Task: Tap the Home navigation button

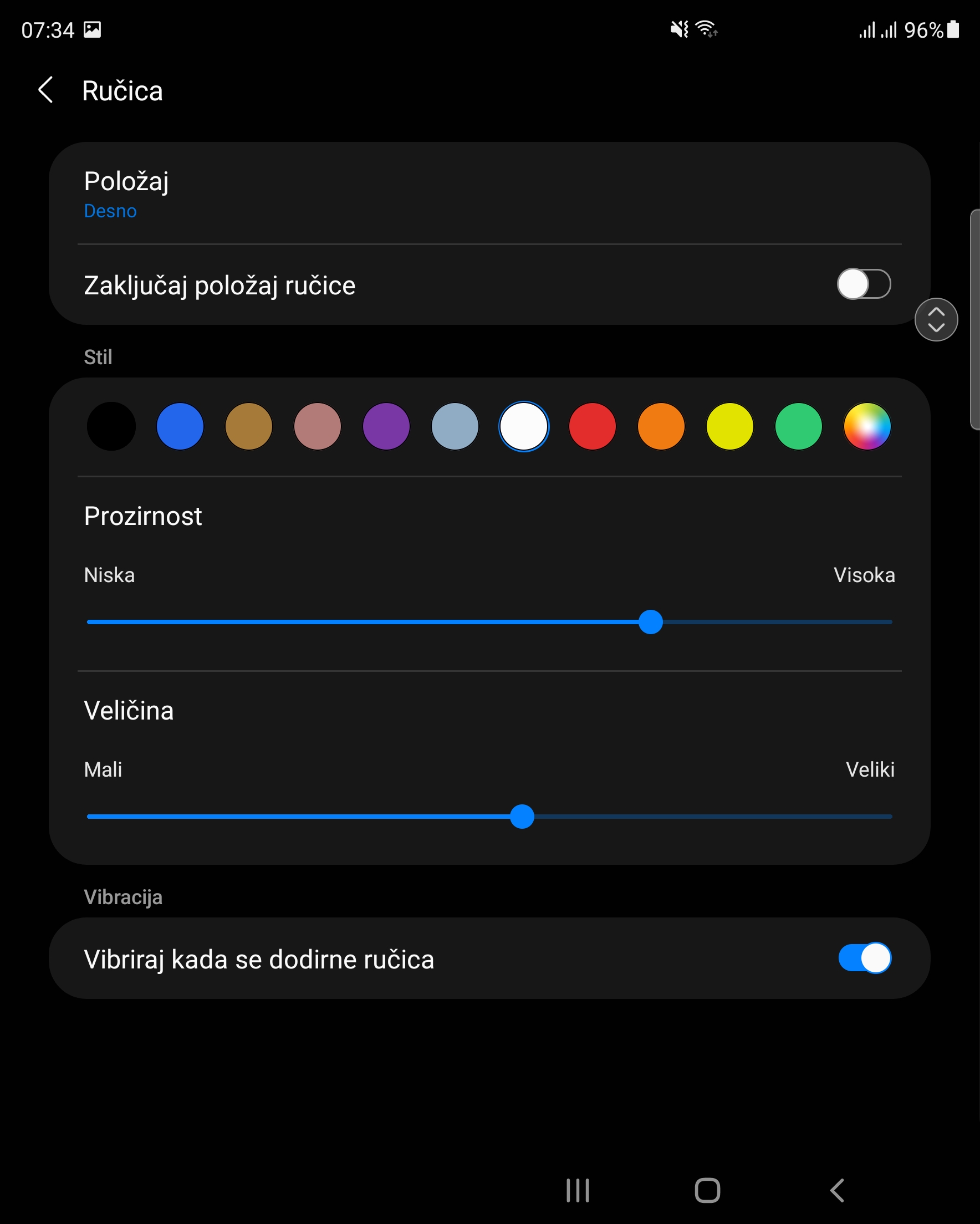Action: tap(707, 1191)
